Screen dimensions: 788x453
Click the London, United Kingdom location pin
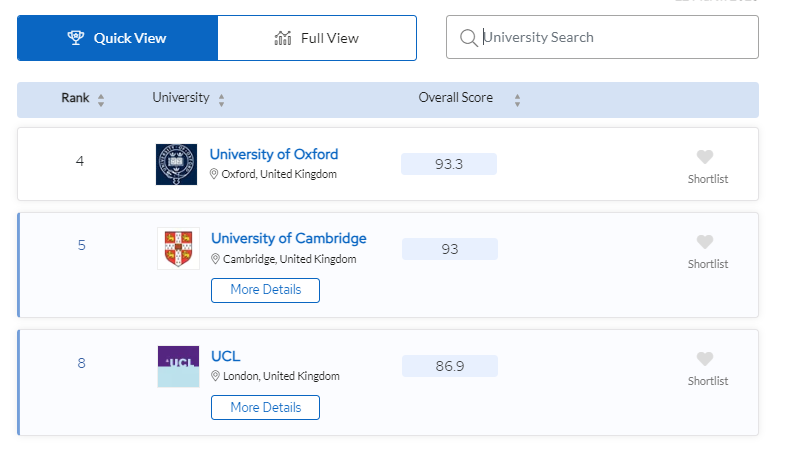tap(215, 376)
